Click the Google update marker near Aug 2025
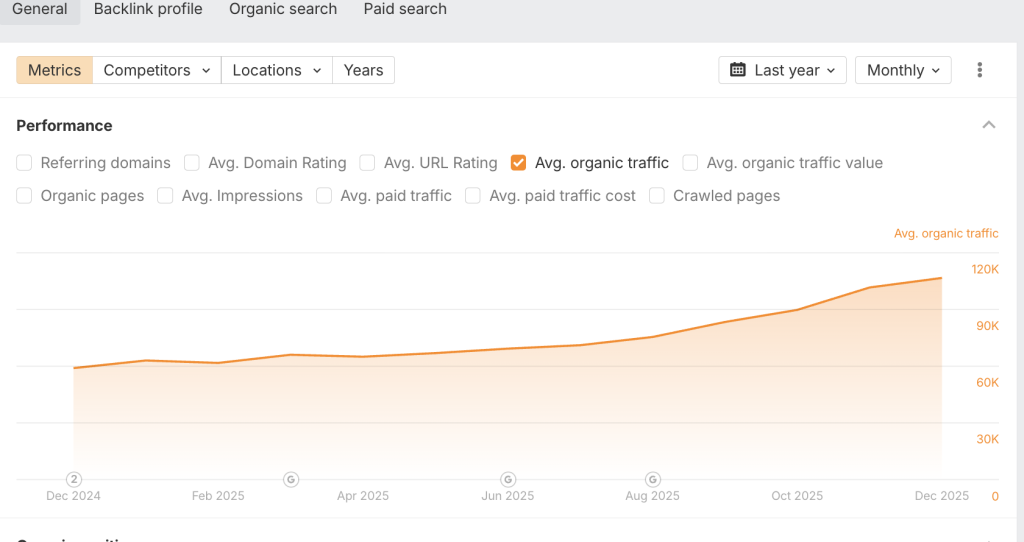The height and width of the screenshot is (542, 1024). pos(653,479)
